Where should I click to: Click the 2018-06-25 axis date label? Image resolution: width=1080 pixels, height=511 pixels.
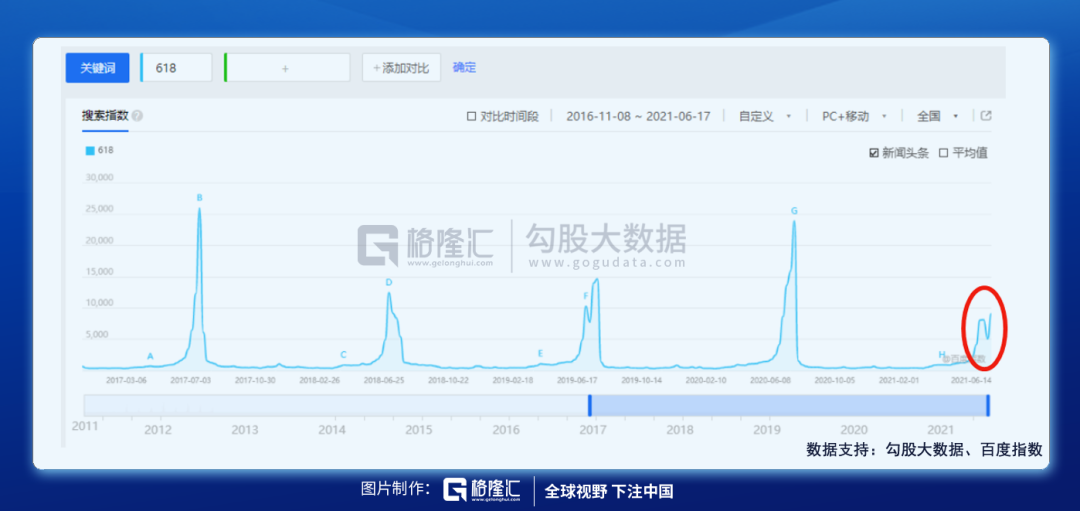(384, 380)
